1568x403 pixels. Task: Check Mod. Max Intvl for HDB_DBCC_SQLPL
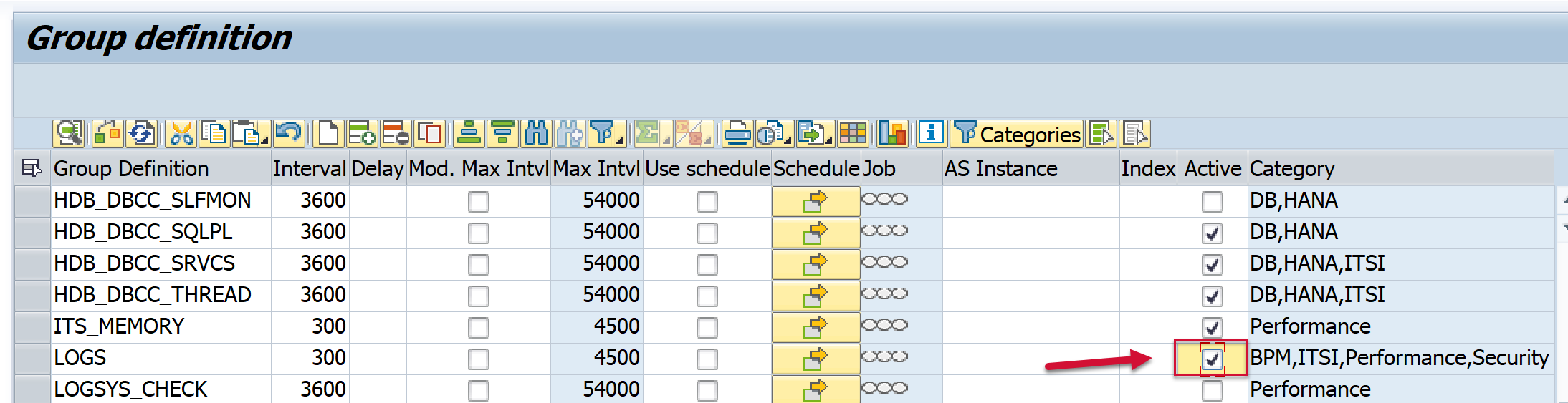pos(478,233)
